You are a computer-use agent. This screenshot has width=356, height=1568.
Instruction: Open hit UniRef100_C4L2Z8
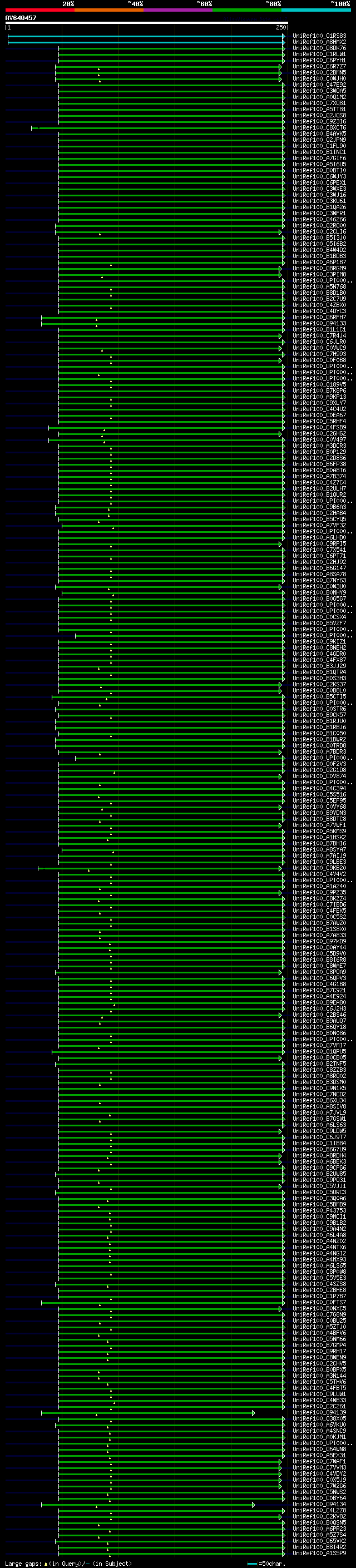pos(319,1510)
